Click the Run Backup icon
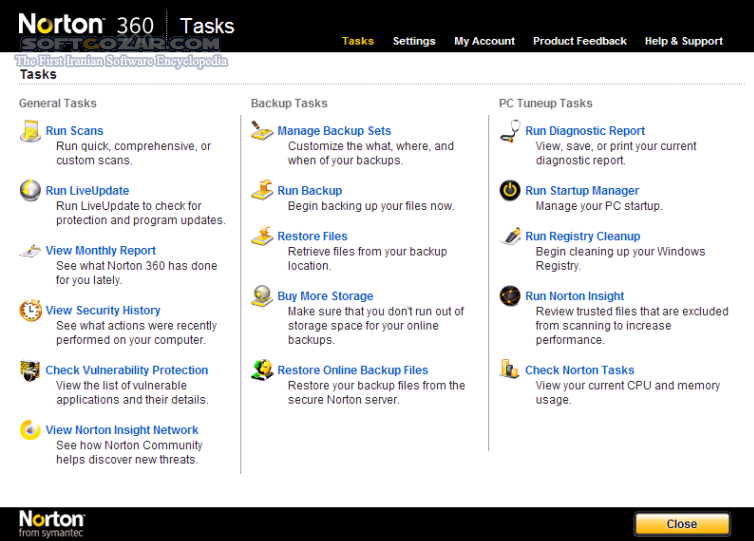 coord(262,190)
